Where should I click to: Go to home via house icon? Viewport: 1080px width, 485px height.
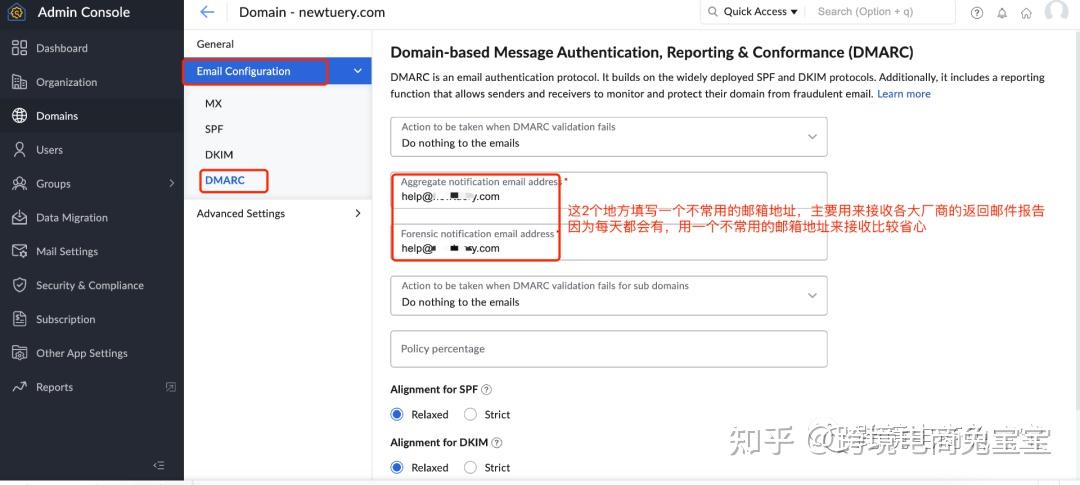point(1026,13)
